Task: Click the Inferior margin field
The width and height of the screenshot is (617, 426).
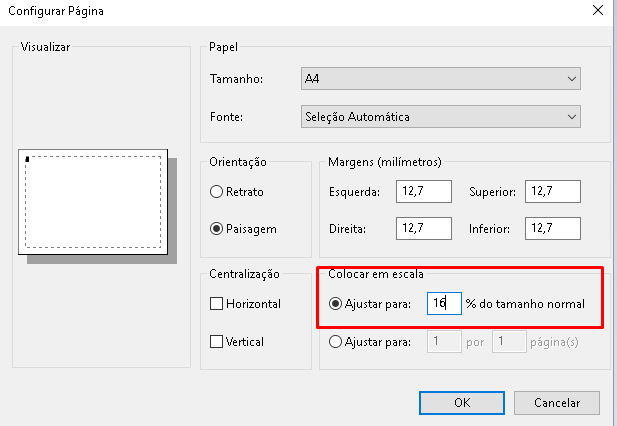Action: coord(553,228)
